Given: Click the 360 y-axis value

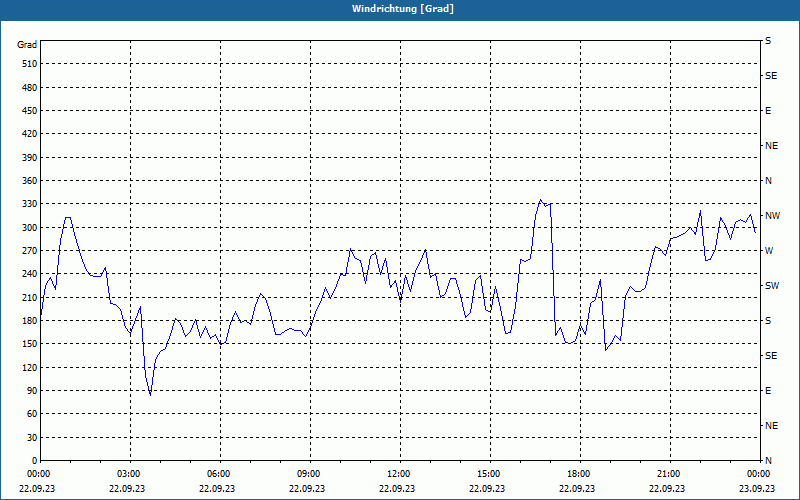Looking at the screenshot, I should coord(29,181).
